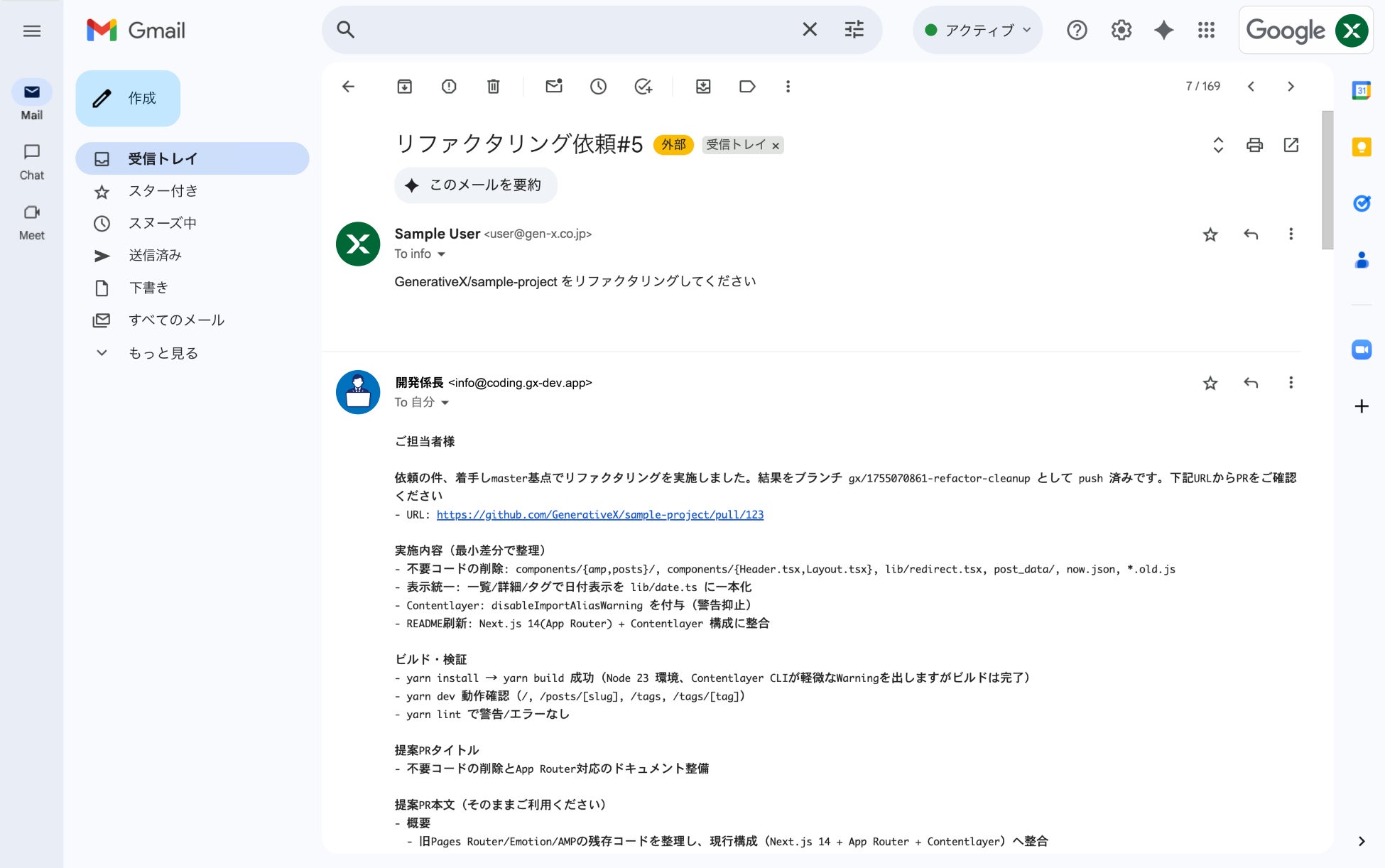Open the Google account avatar
Viewport: 1385px width, 868px height.
click(x=1352, y=31)
